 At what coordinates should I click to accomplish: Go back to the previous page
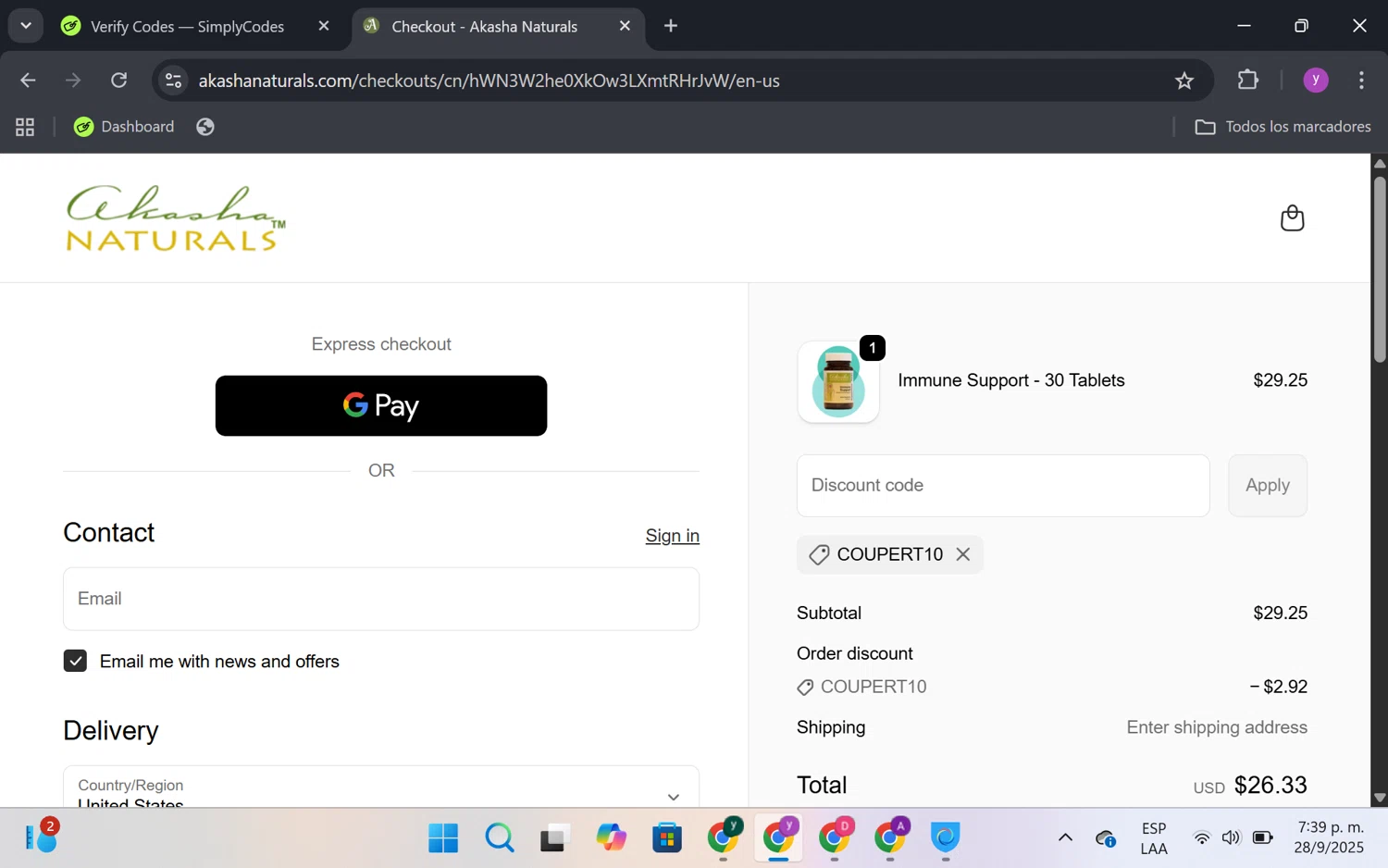pos(28,81)
